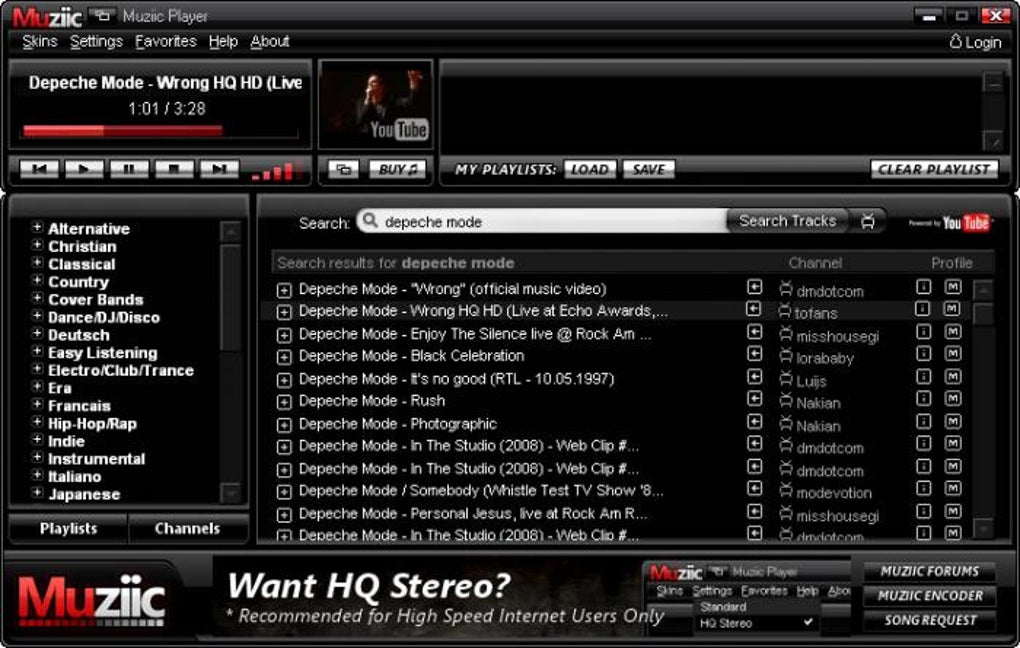
Task: Pause the current song
Action: pos(129,169)
